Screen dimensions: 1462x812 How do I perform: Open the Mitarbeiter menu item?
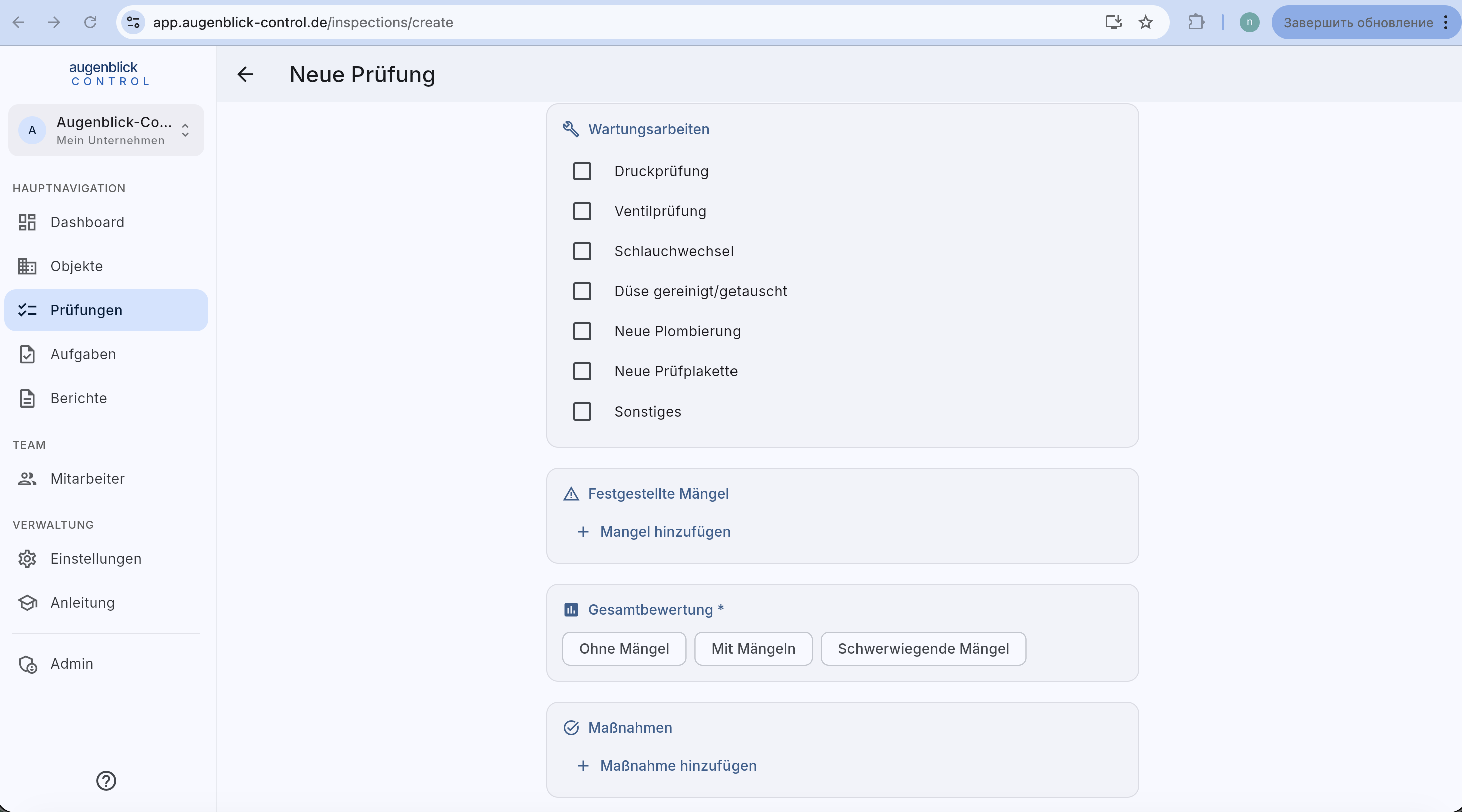pos(106,479)
